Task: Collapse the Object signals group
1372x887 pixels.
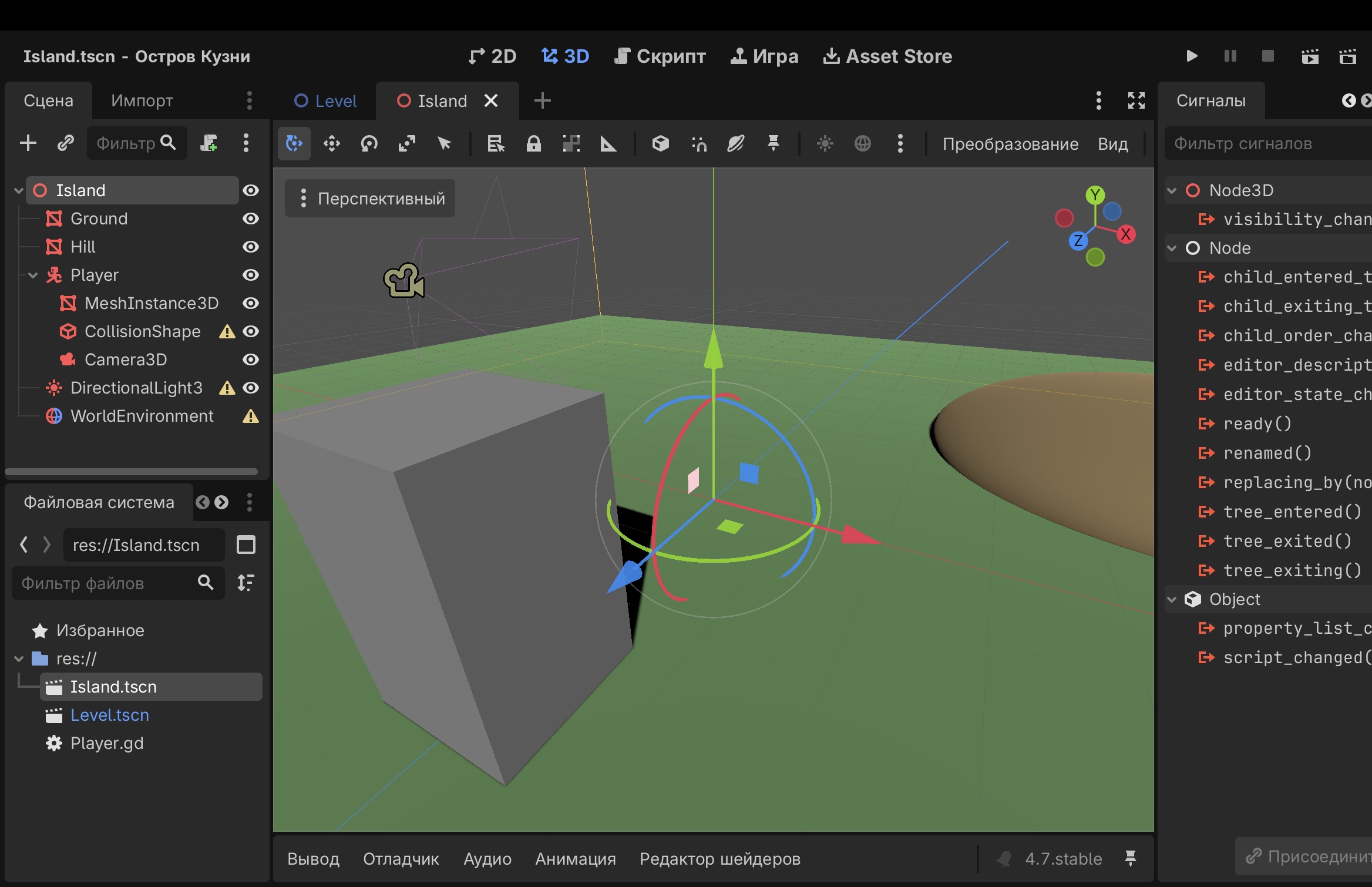Action: [1172, 599]
